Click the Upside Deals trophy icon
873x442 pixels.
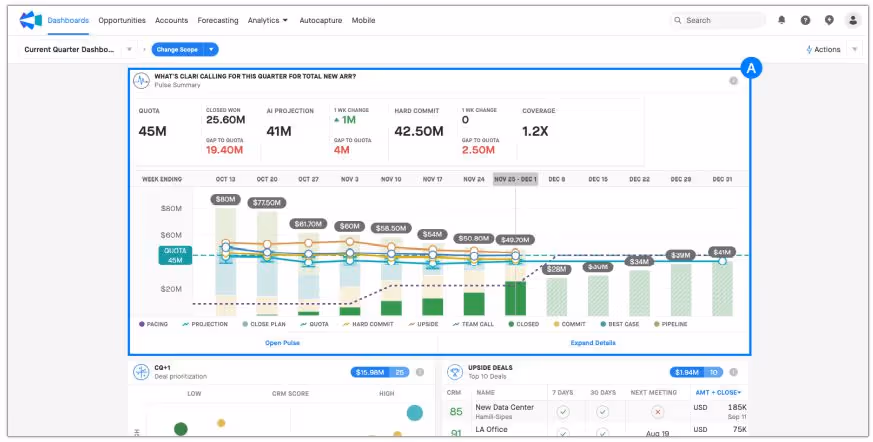(455, 372)
